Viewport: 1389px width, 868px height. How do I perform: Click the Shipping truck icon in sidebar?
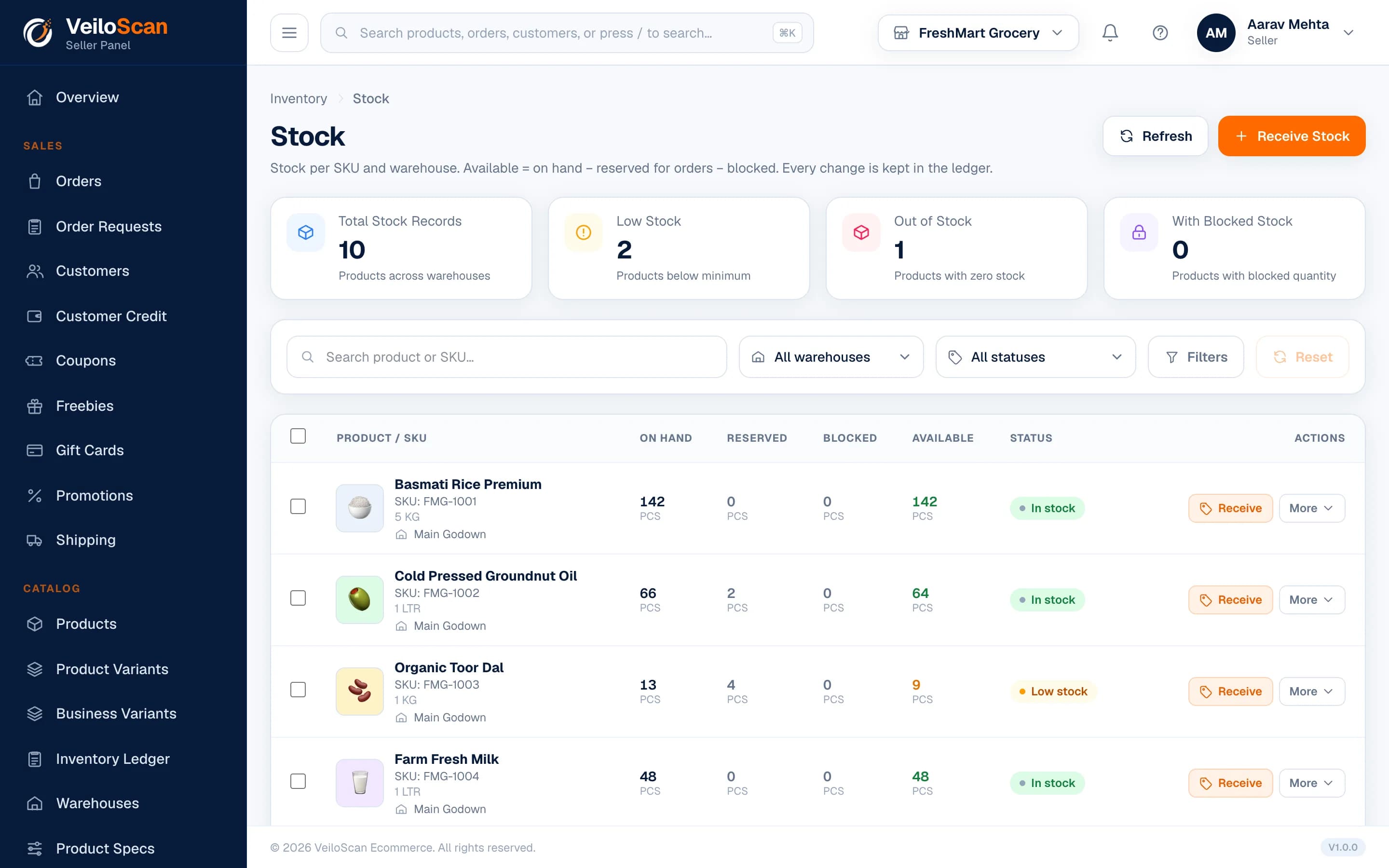[34, 540]
